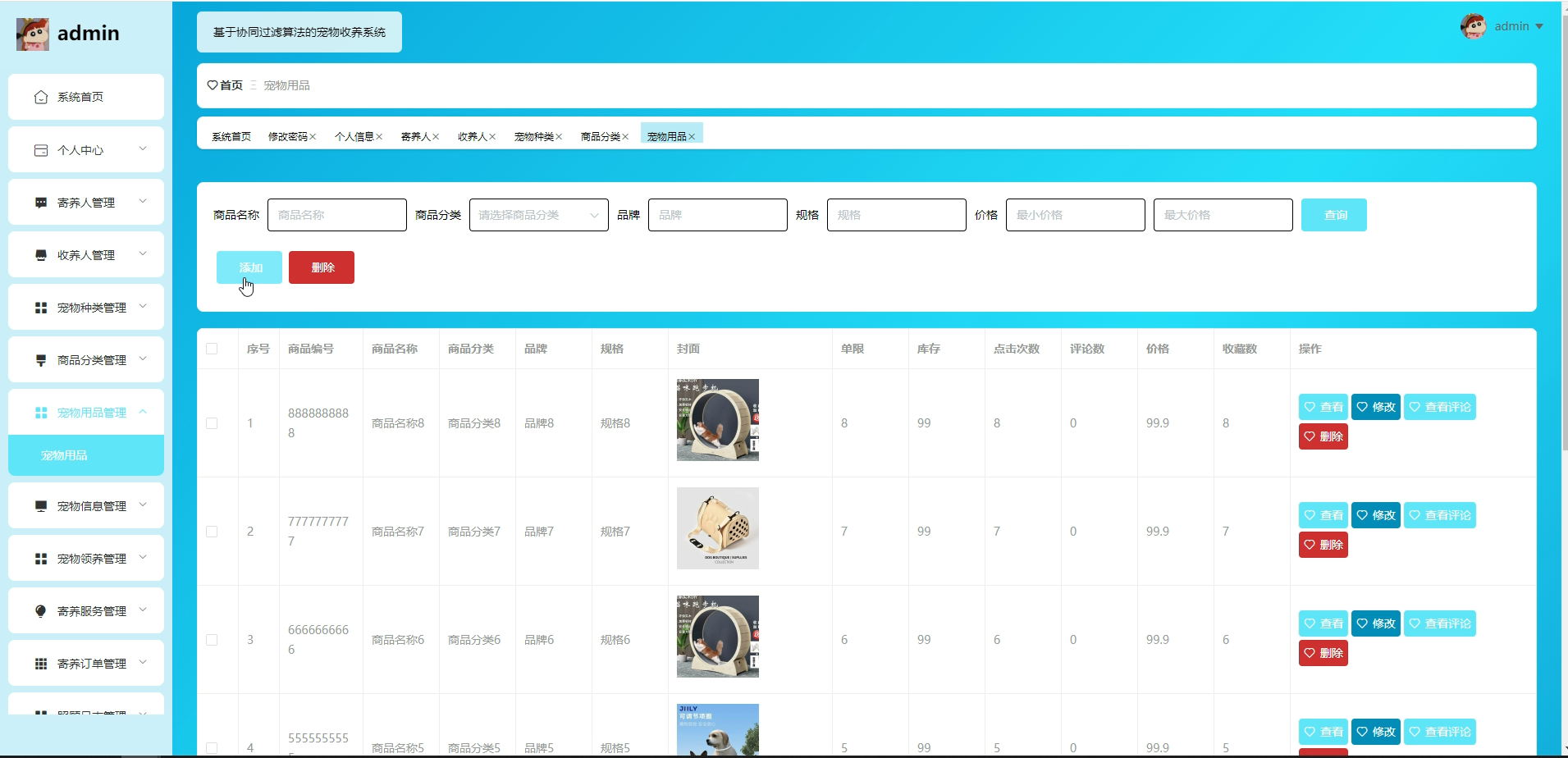Viewport: 1568px width, 758px height.
Task: Click the top-right admin avatar picture
Action: pos(1474,26)
